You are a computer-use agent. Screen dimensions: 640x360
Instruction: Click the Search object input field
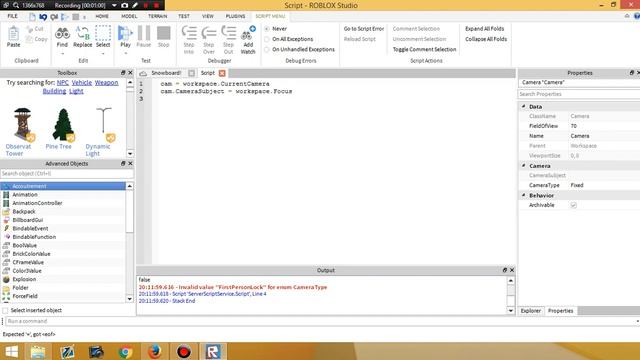point(67,174)
